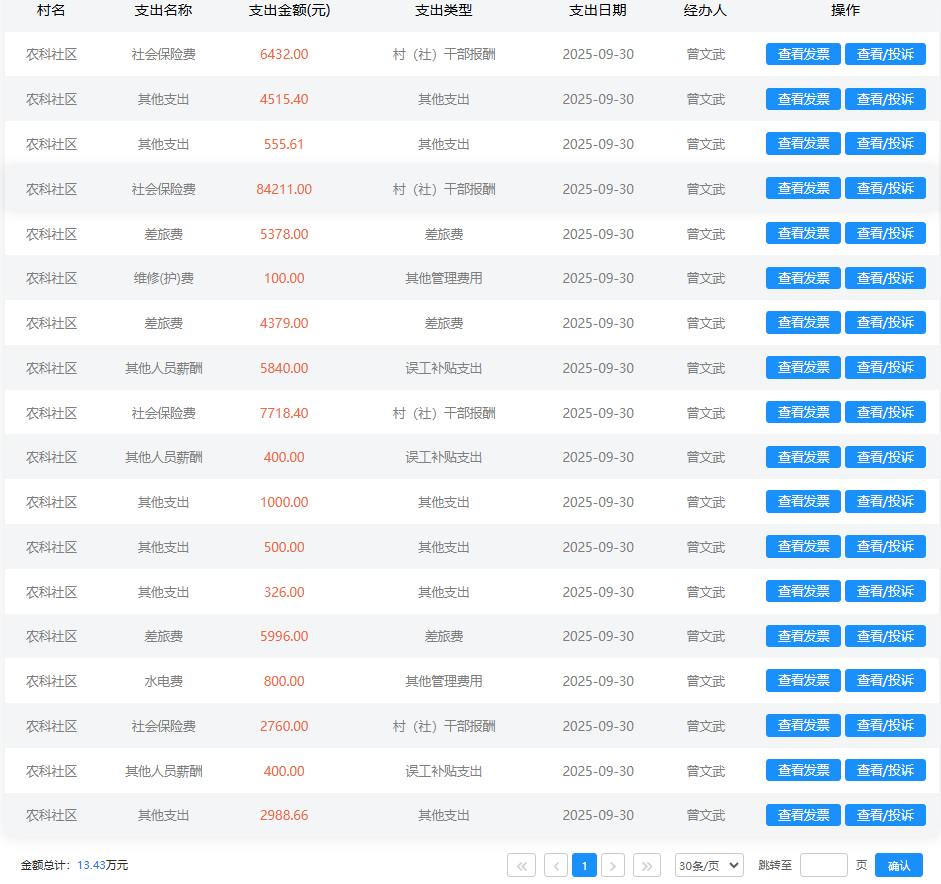Go to first page using double-left arrow

click(521, 865)
